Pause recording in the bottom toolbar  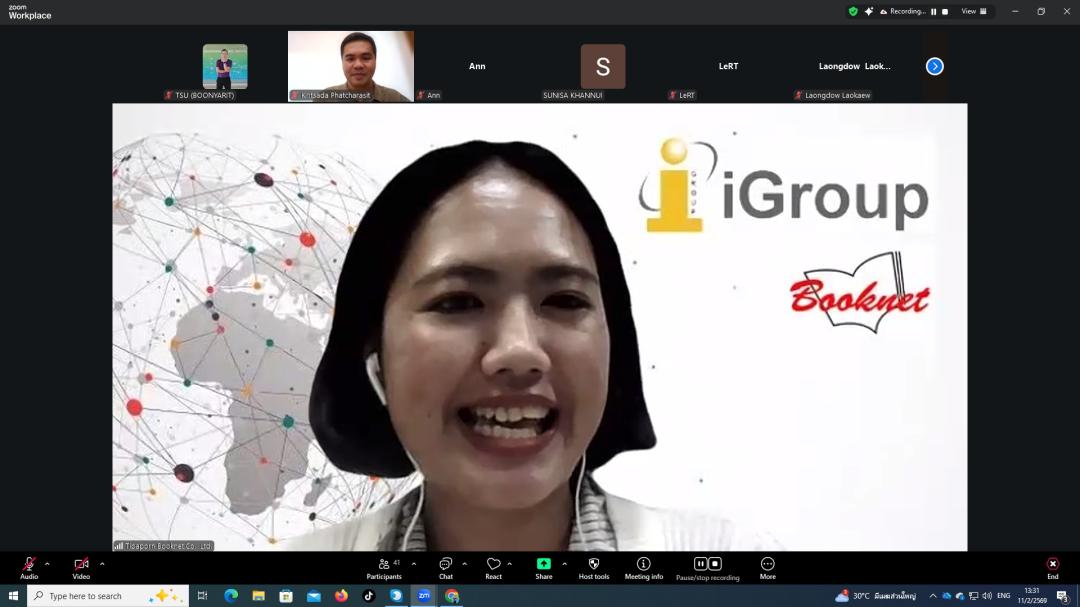700,564
